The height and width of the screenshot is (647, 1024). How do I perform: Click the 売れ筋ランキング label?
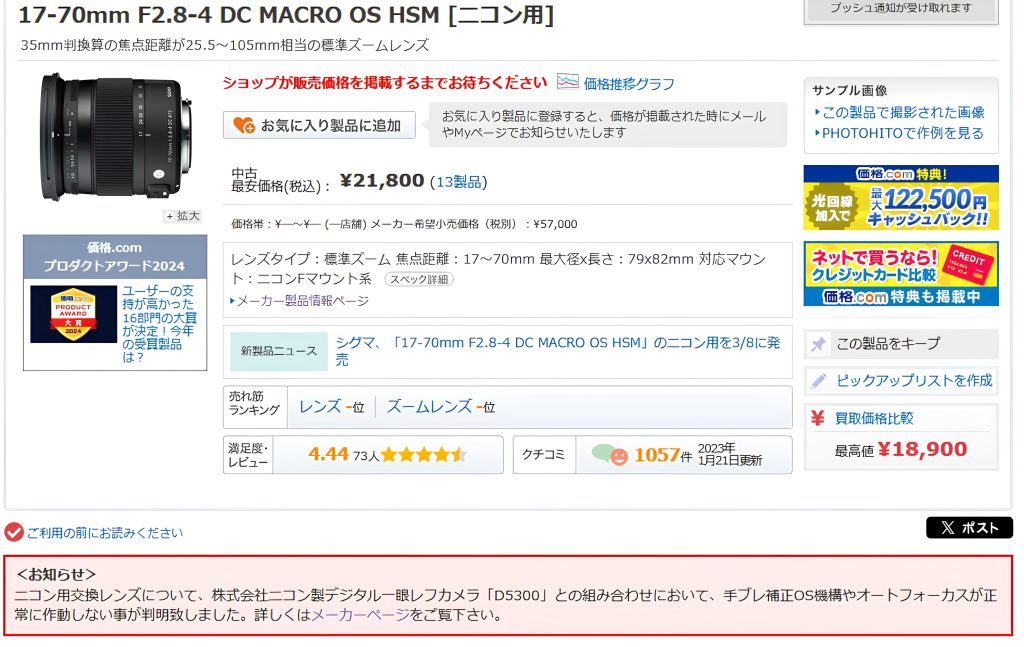click(x=254, y=403)
